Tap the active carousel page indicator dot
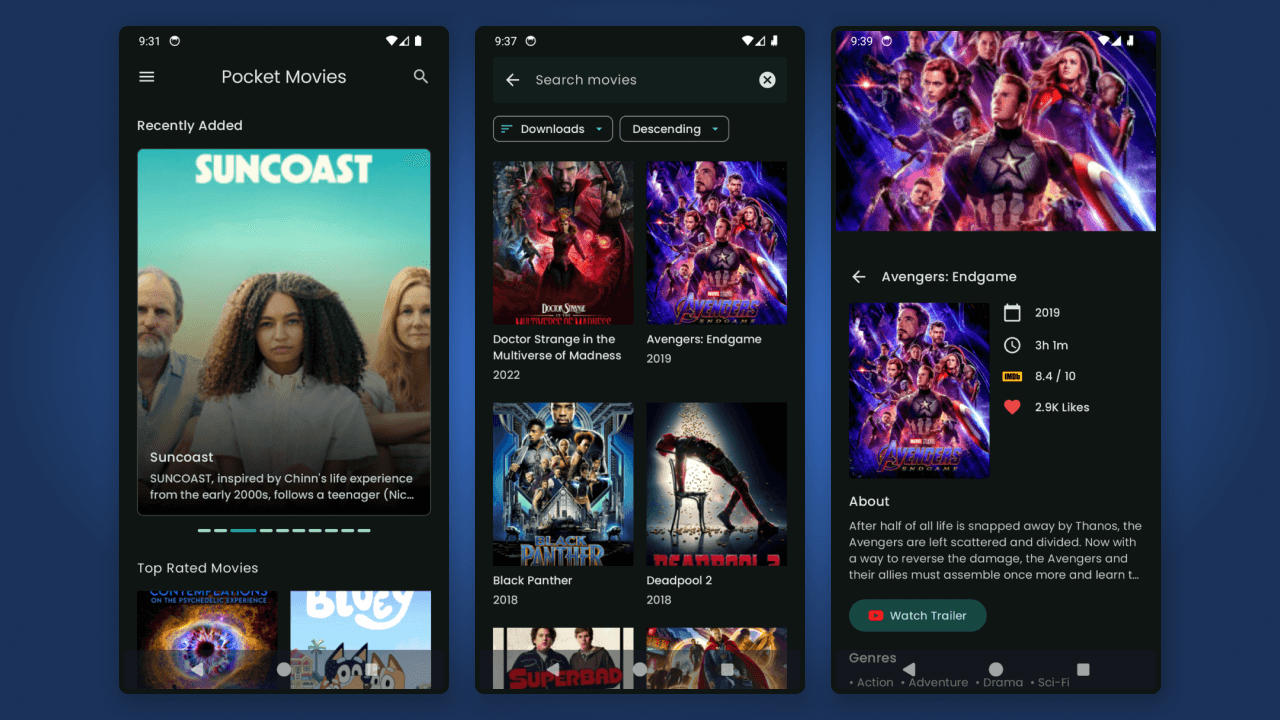Image resolution: width=1280 pixels, height=720 pixels. pyautogui.click(x=243, y=530)
